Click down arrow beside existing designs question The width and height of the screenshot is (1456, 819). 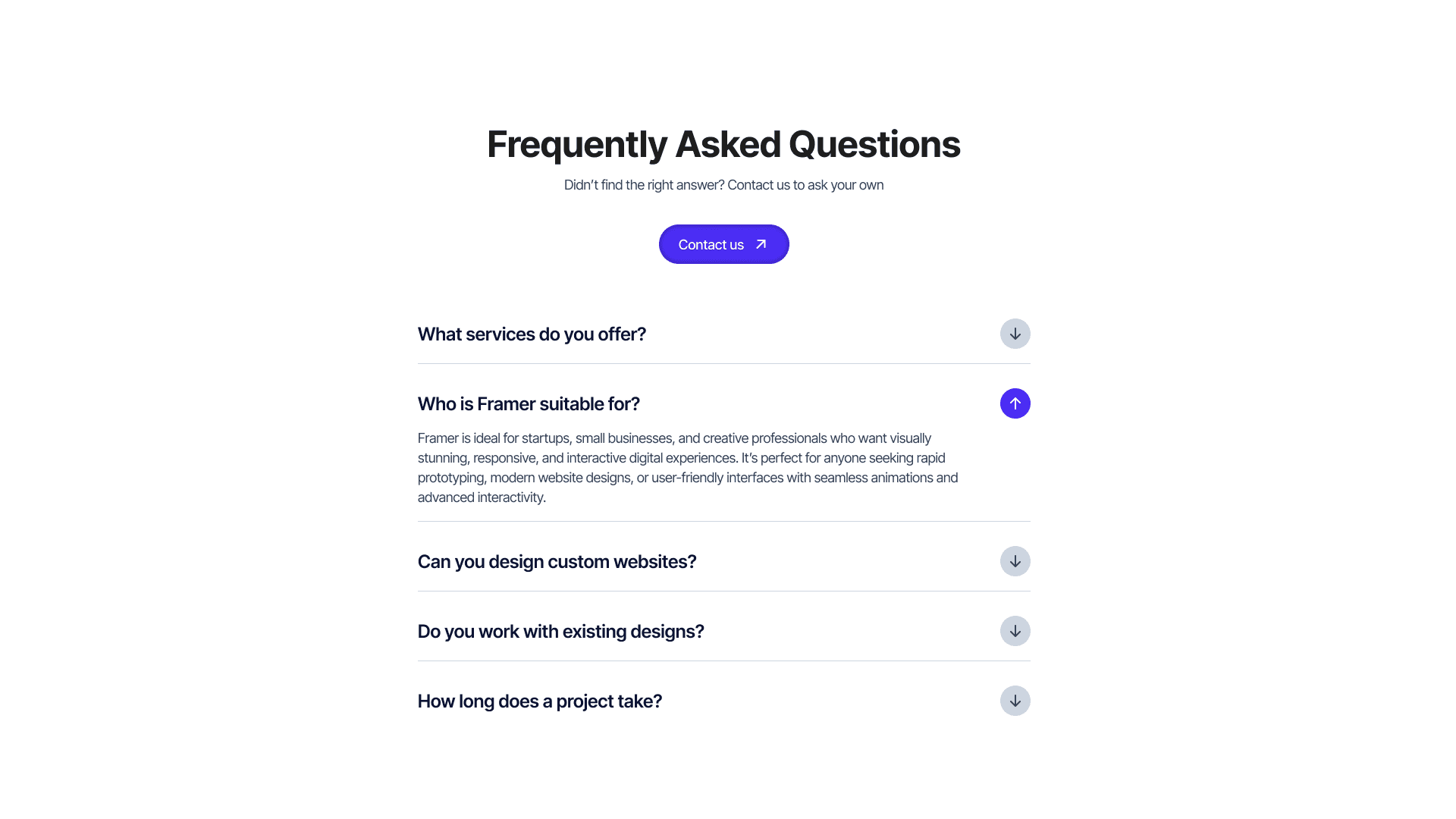tap(1015, 631)
